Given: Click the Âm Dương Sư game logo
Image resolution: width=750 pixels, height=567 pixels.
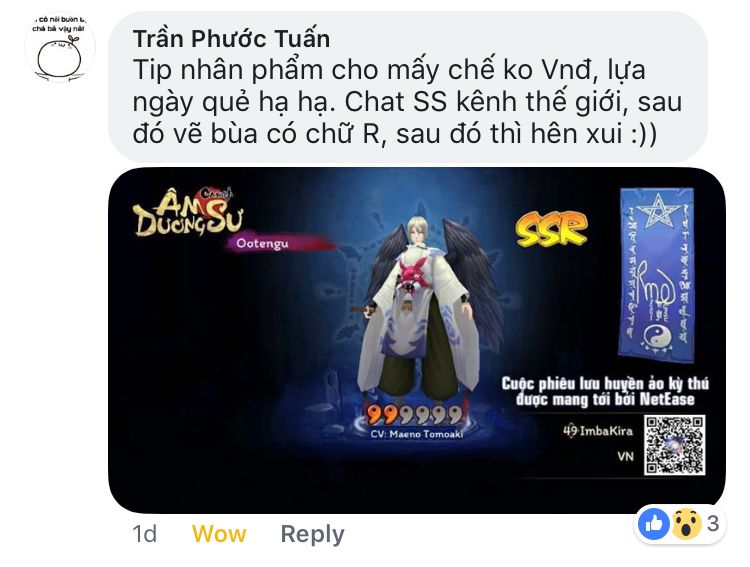Looking at the screenshot, I should point(188,212).
